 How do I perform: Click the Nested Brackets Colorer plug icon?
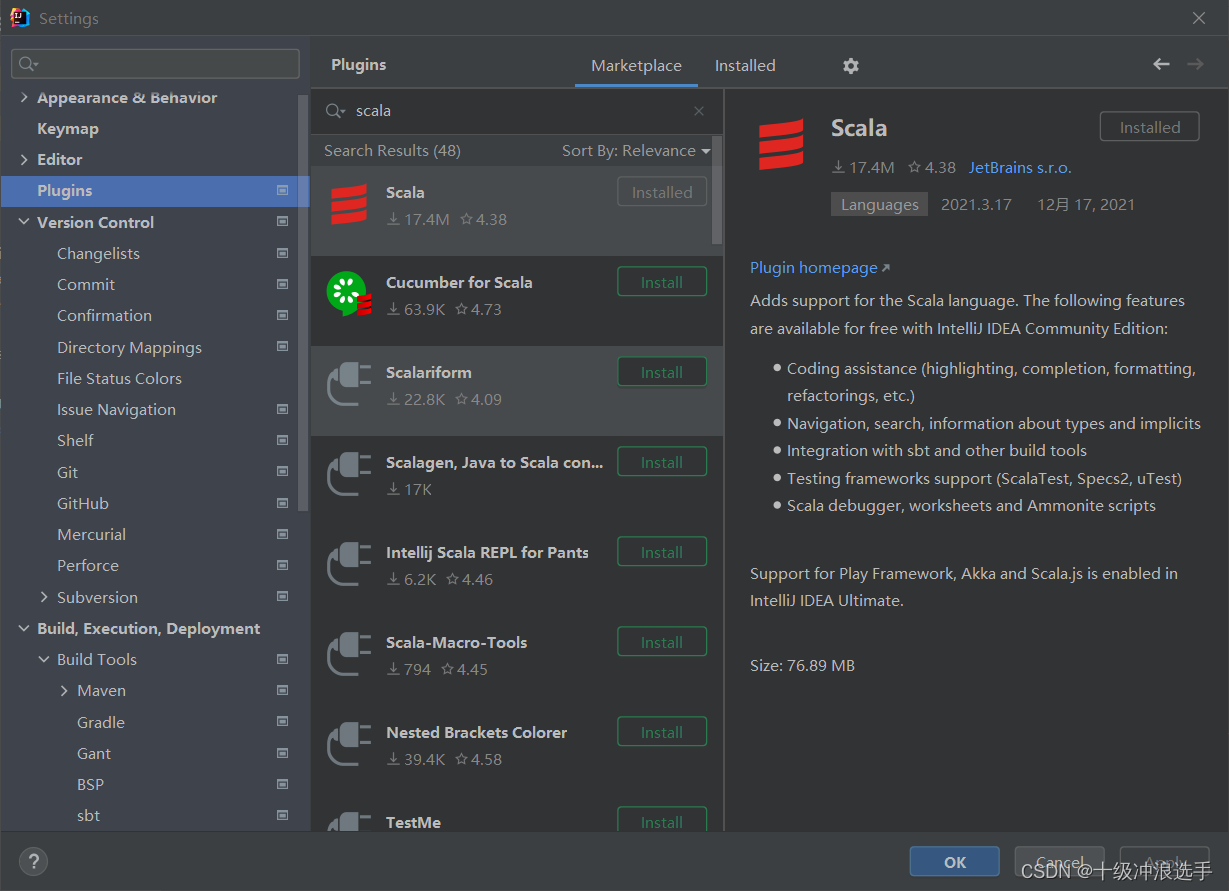349,745
